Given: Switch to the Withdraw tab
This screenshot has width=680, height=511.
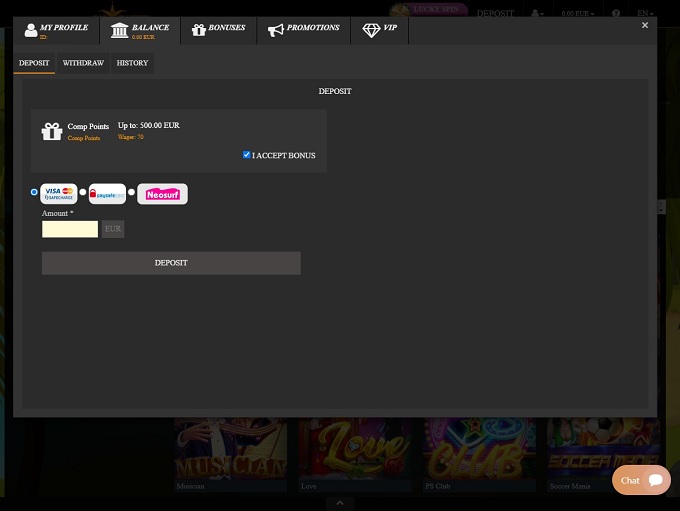Looking at the screenshot, I should point(83,63).
